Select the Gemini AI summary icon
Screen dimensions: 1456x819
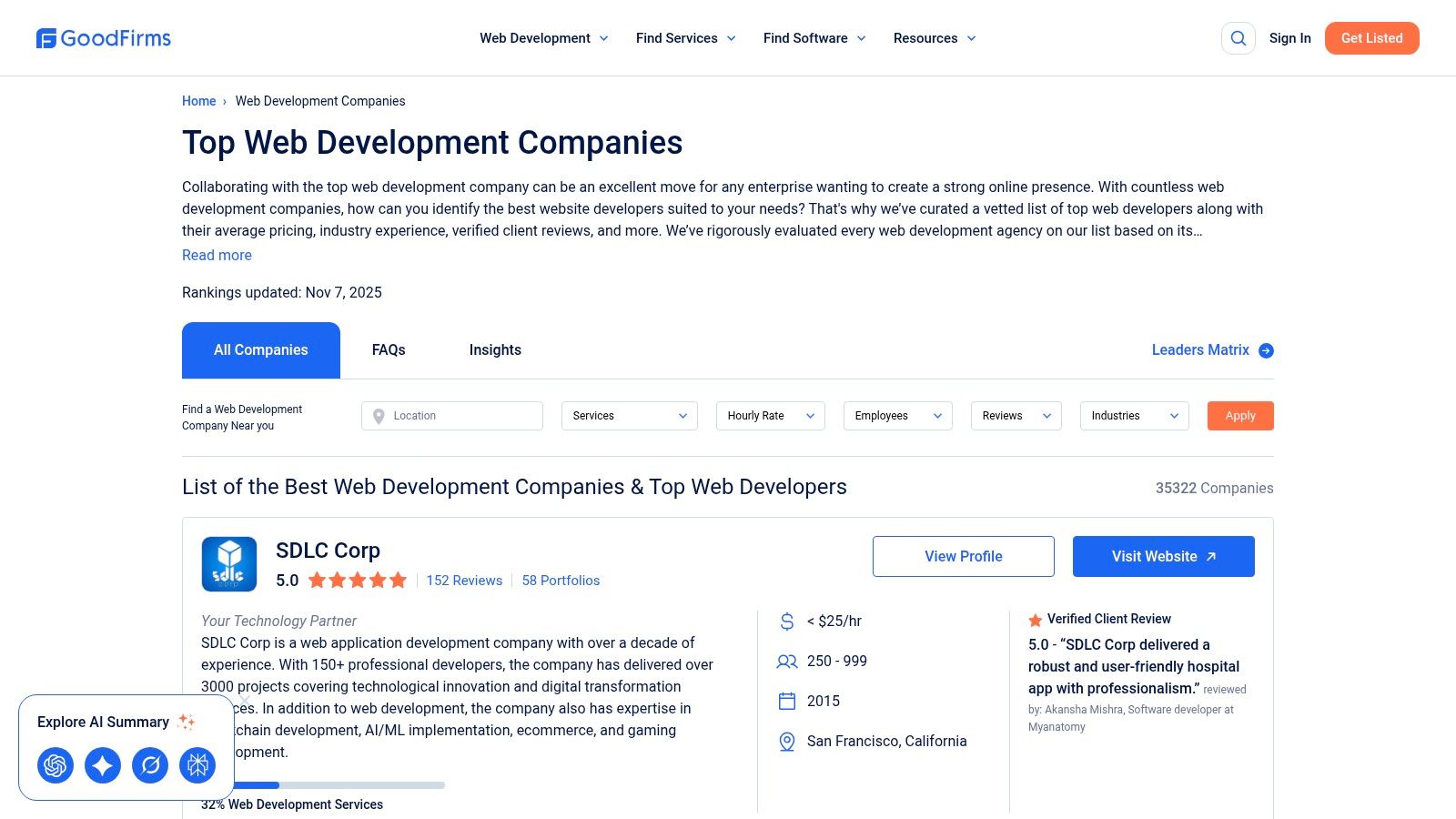pos(103,765)
